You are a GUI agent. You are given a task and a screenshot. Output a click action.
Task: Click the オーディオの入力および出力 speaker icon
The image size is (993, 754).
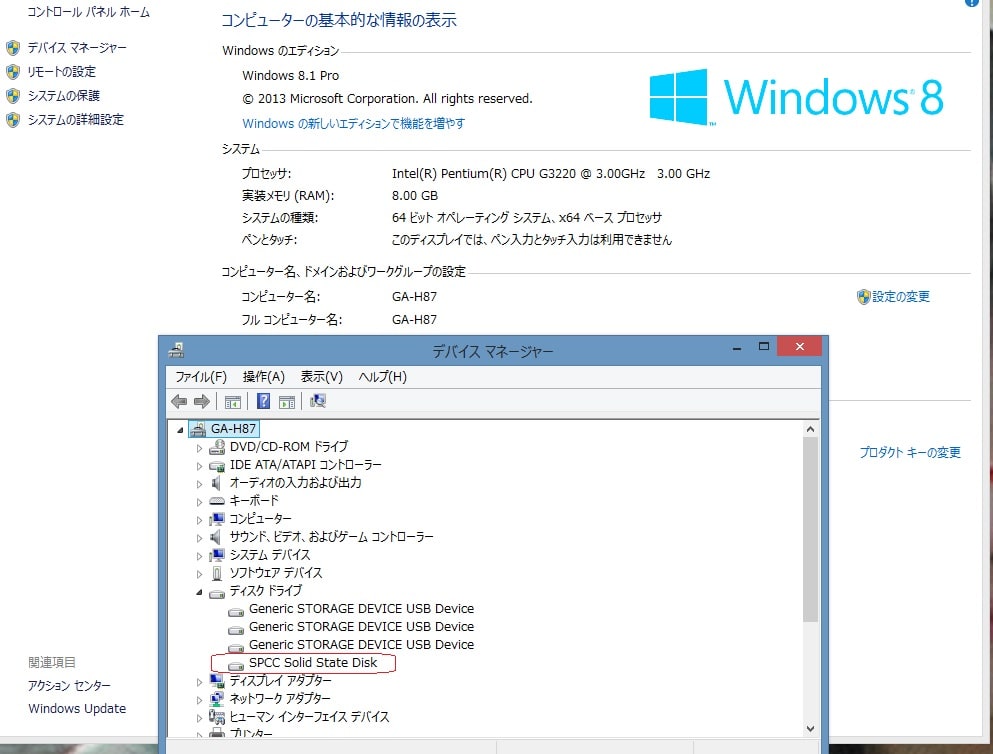click(217, 484)
